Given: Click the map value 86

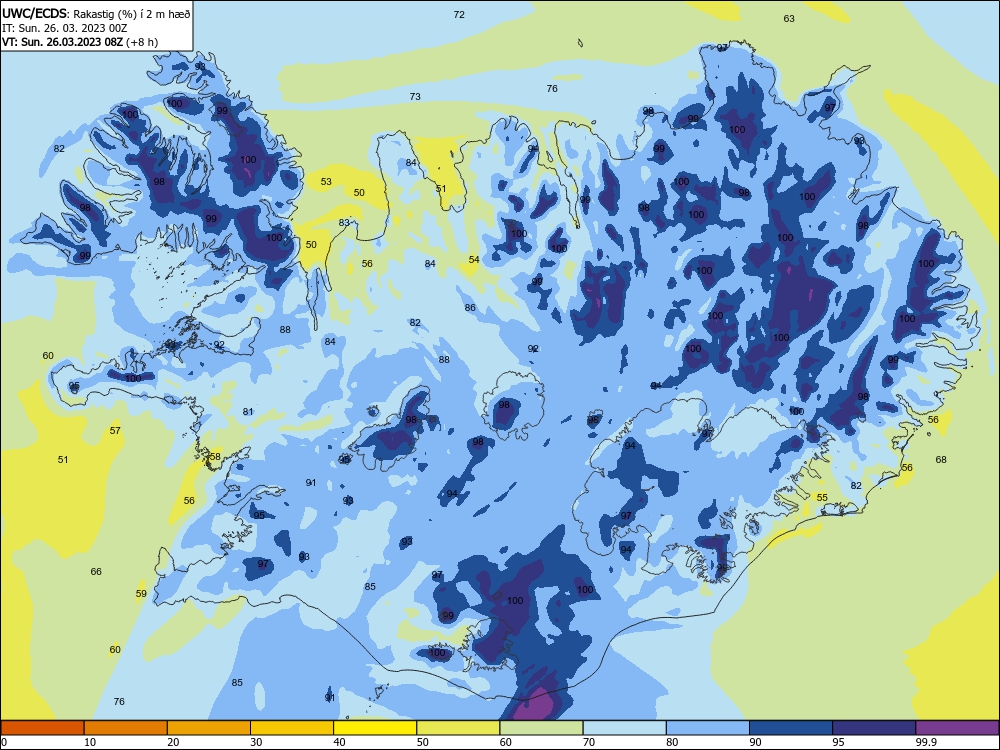Looking at the screenshot, I should point(470,307).
